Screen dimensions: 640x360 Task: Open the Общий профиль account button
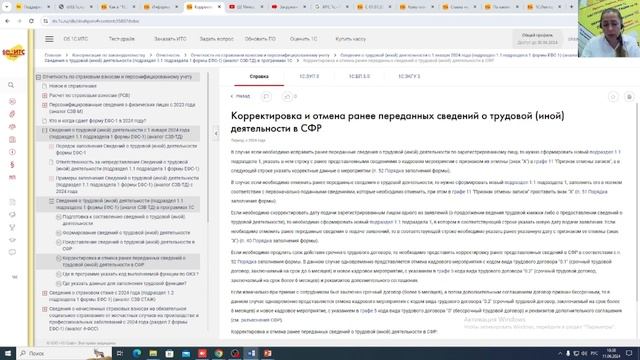[x=537, y=39]
